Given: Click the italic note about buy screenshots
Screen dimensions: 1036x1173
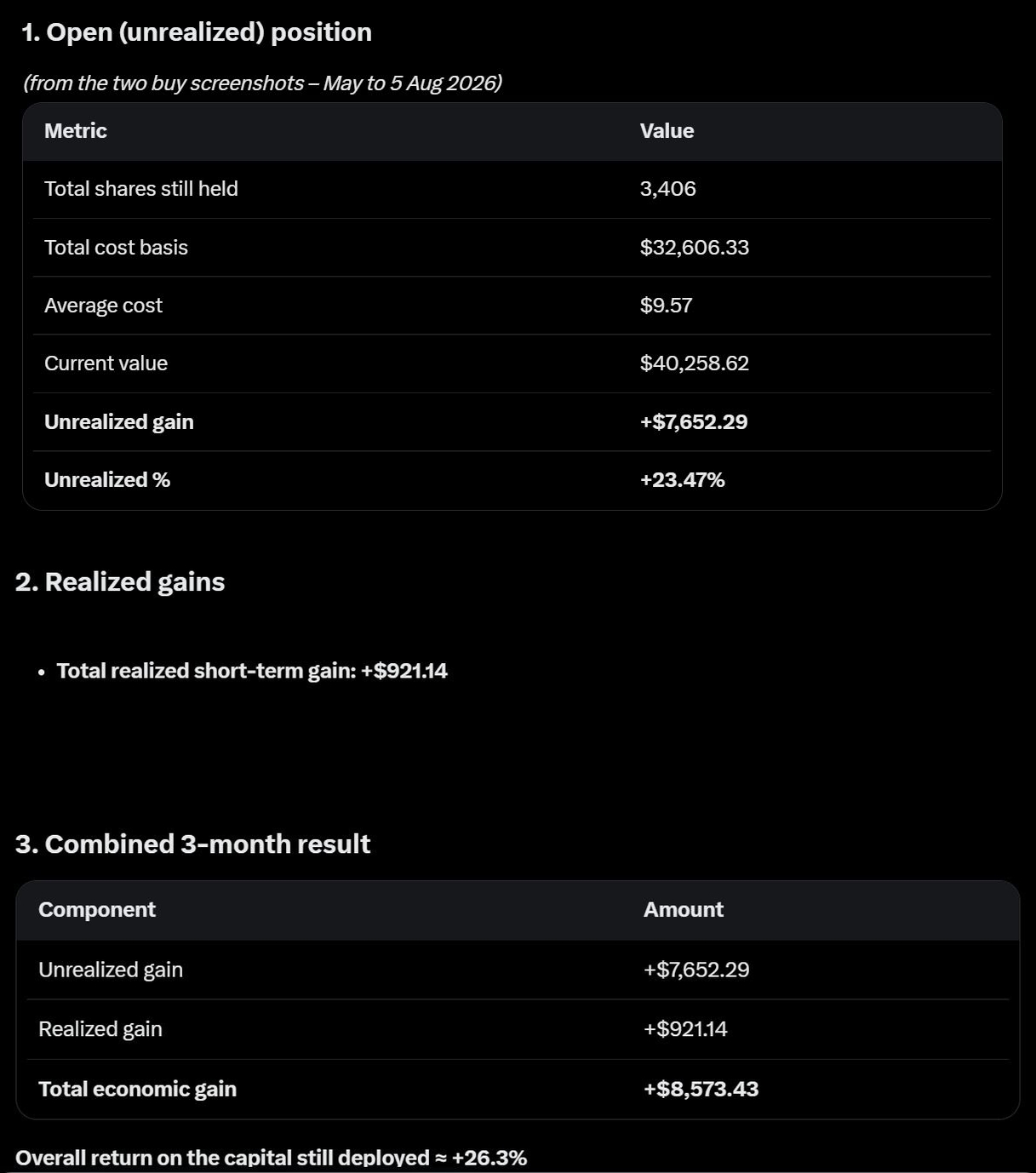Looking at the screenshot, I should (x=262, y=83).
